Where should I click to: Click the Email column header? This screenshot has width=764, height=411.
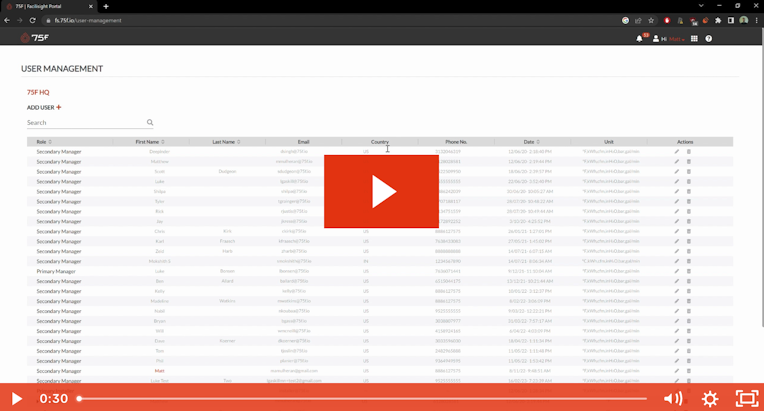(303, 142)
